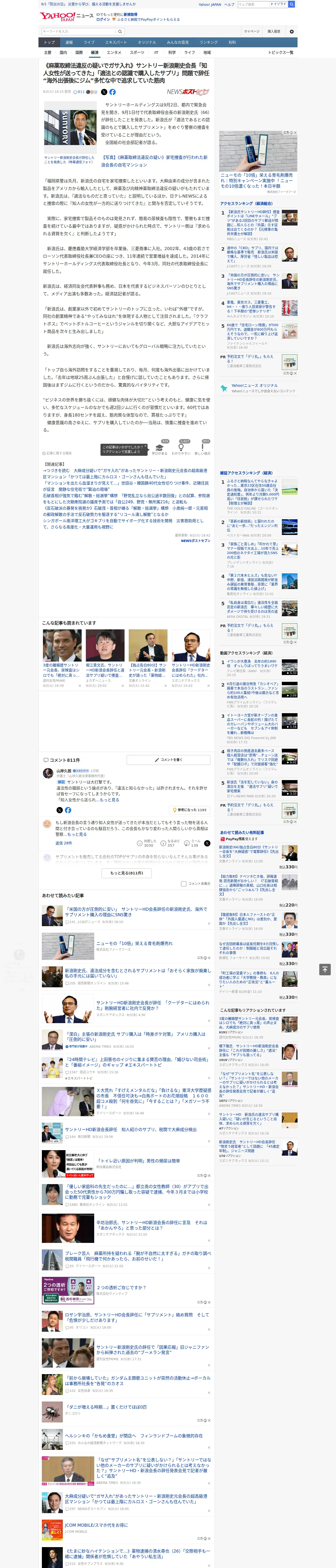Image resolution: width=336 pixels, height=1568 pixels.
Task: Select the 速報 navigation tab
Action: point(69,43)
